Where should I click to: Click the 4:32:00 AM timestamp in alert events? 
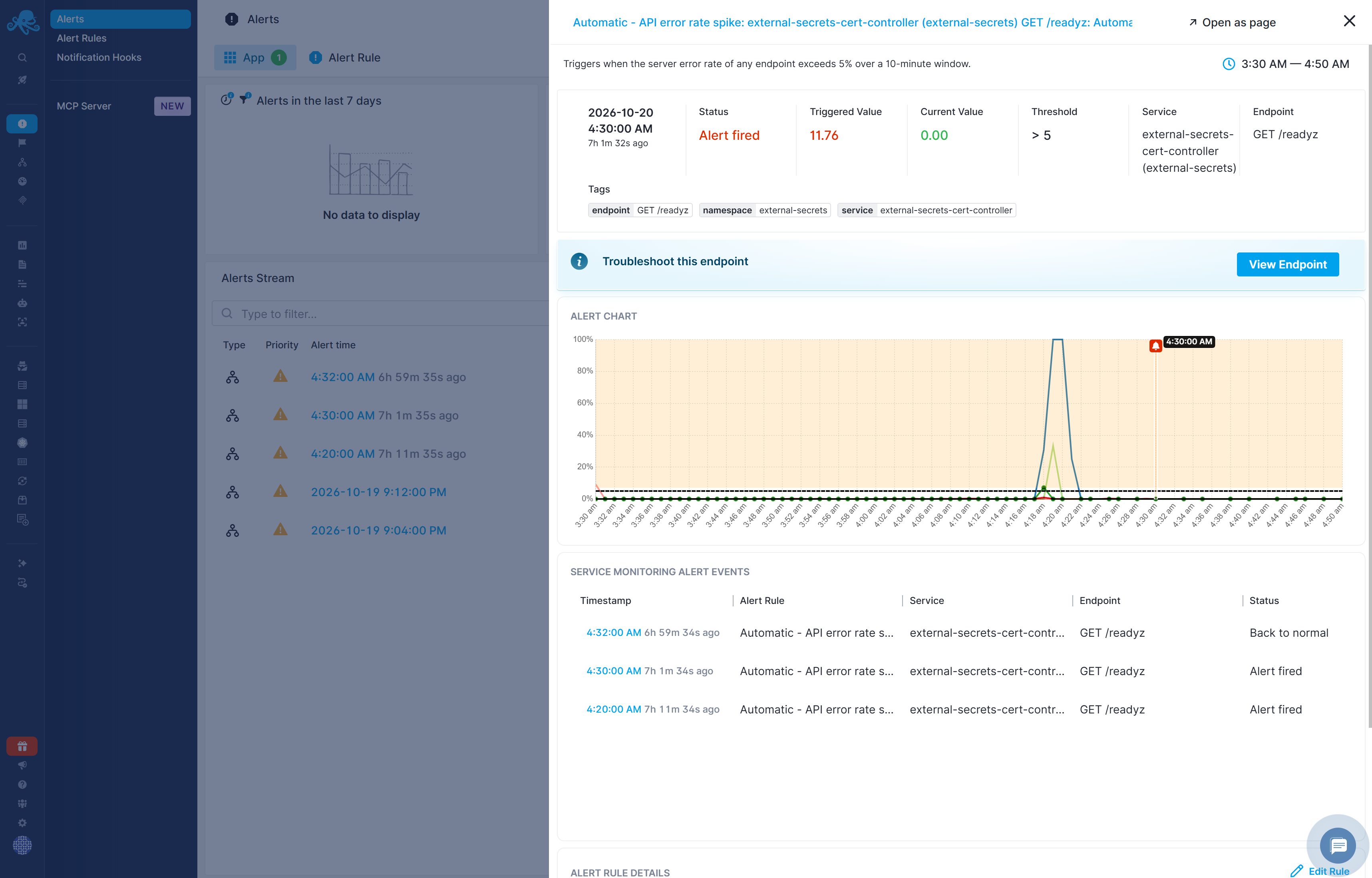pos(614,632)
